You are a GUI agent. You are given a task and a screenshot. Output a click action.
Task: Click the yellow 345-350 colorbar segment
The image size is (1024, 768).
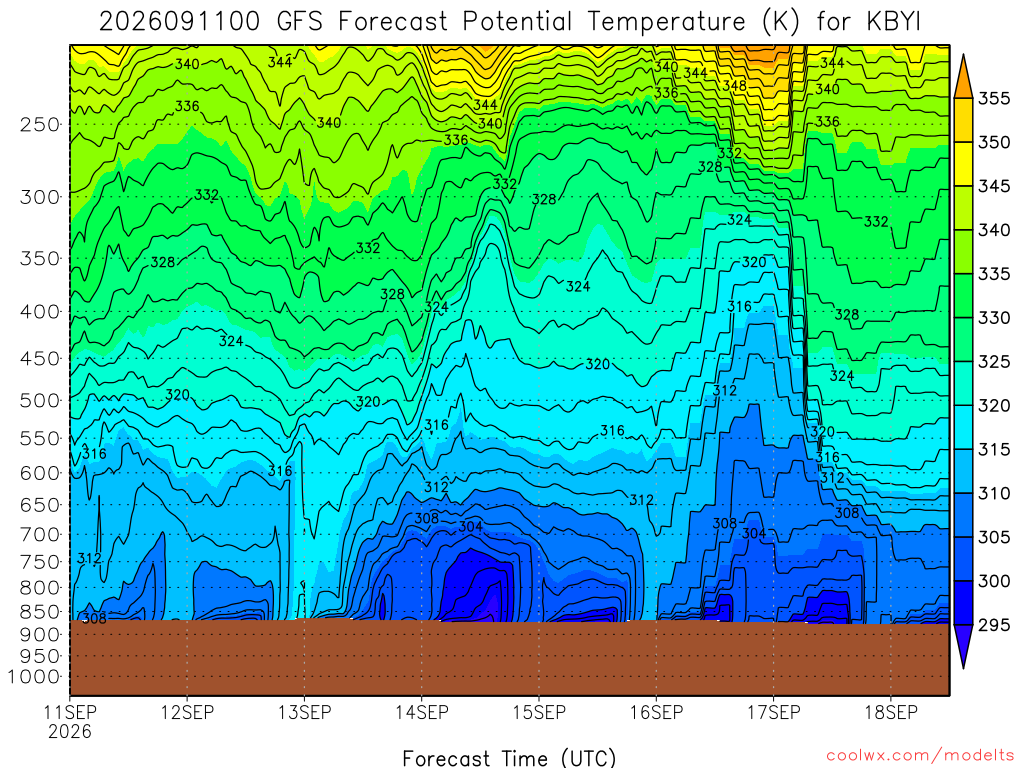point(963,164)
